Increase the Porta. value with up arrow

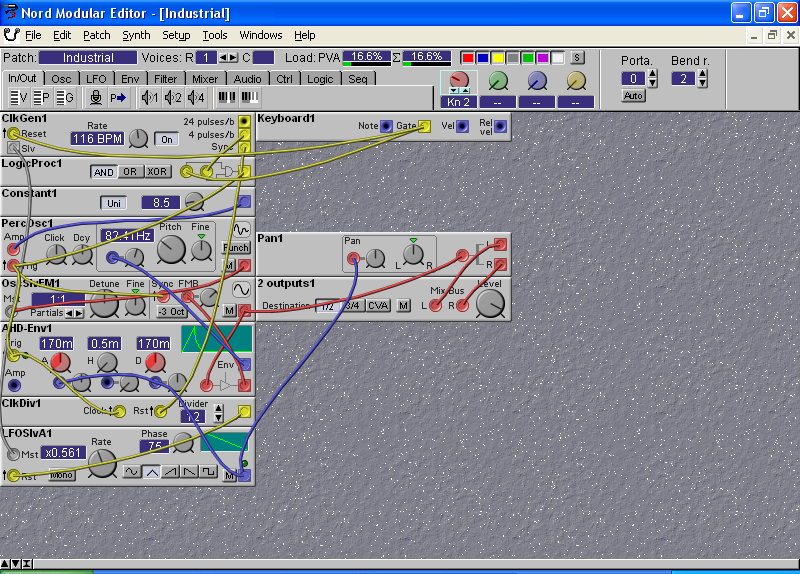click(651, 75)
